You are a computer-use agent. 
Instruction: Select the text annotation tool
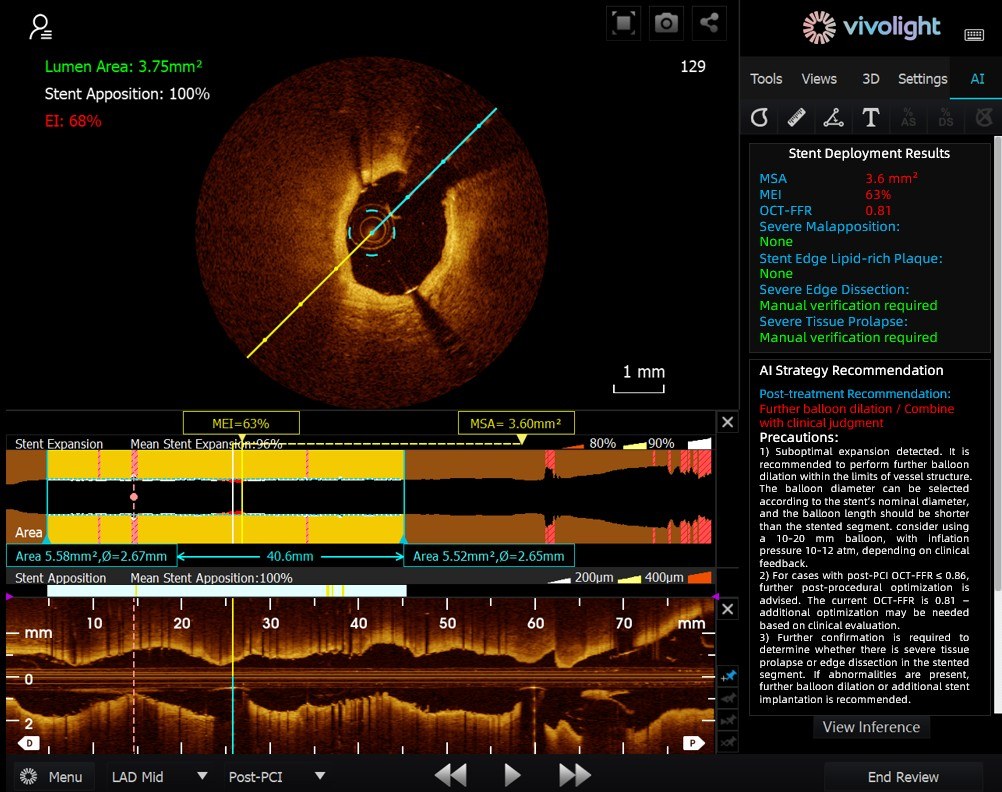[870, 118]
